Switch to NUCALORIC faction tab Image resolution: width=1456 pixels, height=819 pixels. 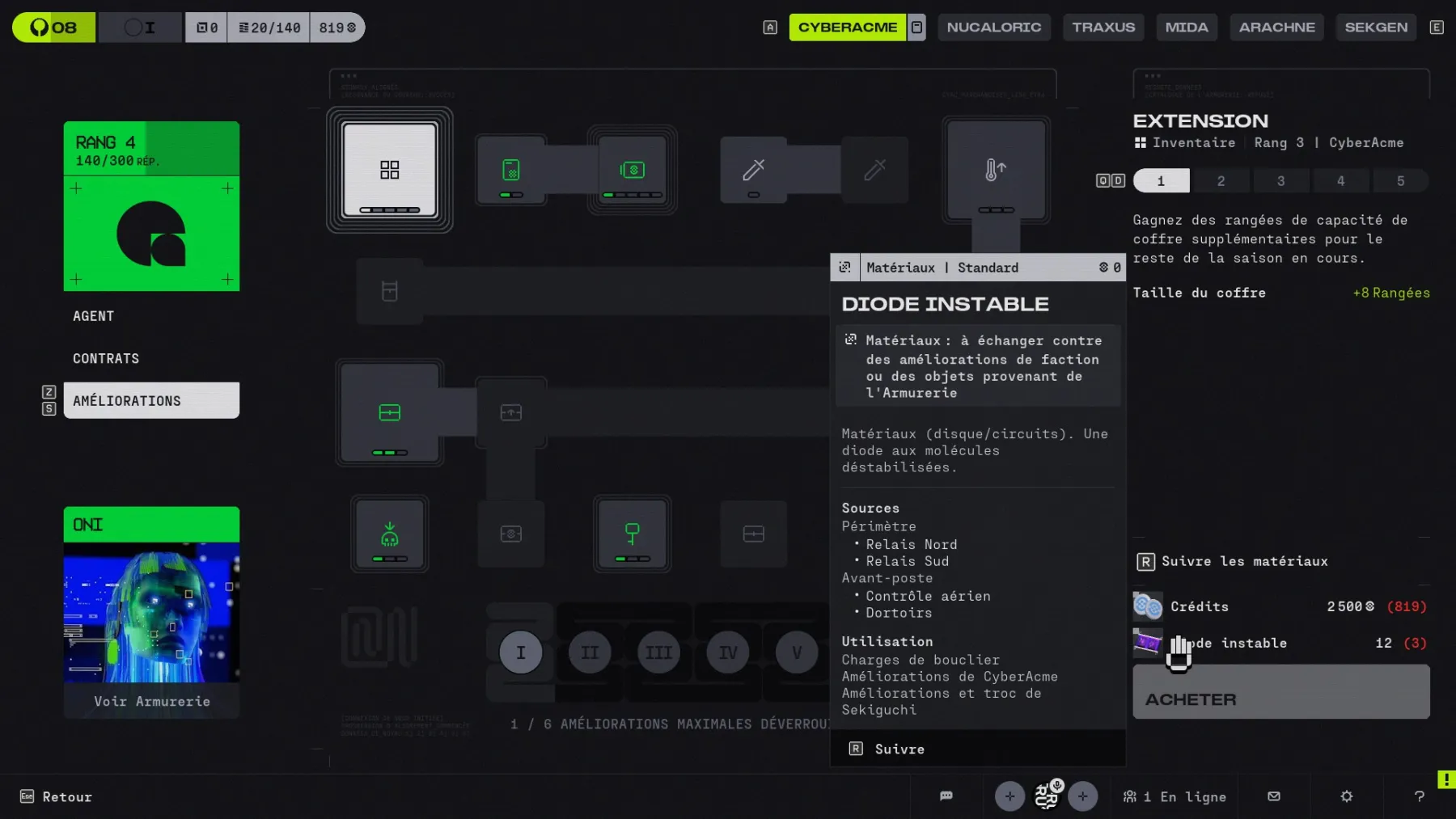[993, 27]
